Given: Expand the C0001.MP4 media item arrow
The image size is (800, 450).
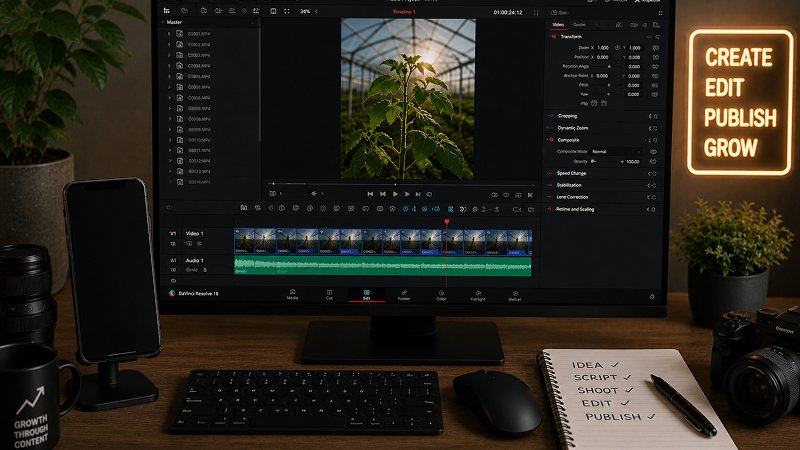Looking at the screenshot, I should tap(169, 34).
